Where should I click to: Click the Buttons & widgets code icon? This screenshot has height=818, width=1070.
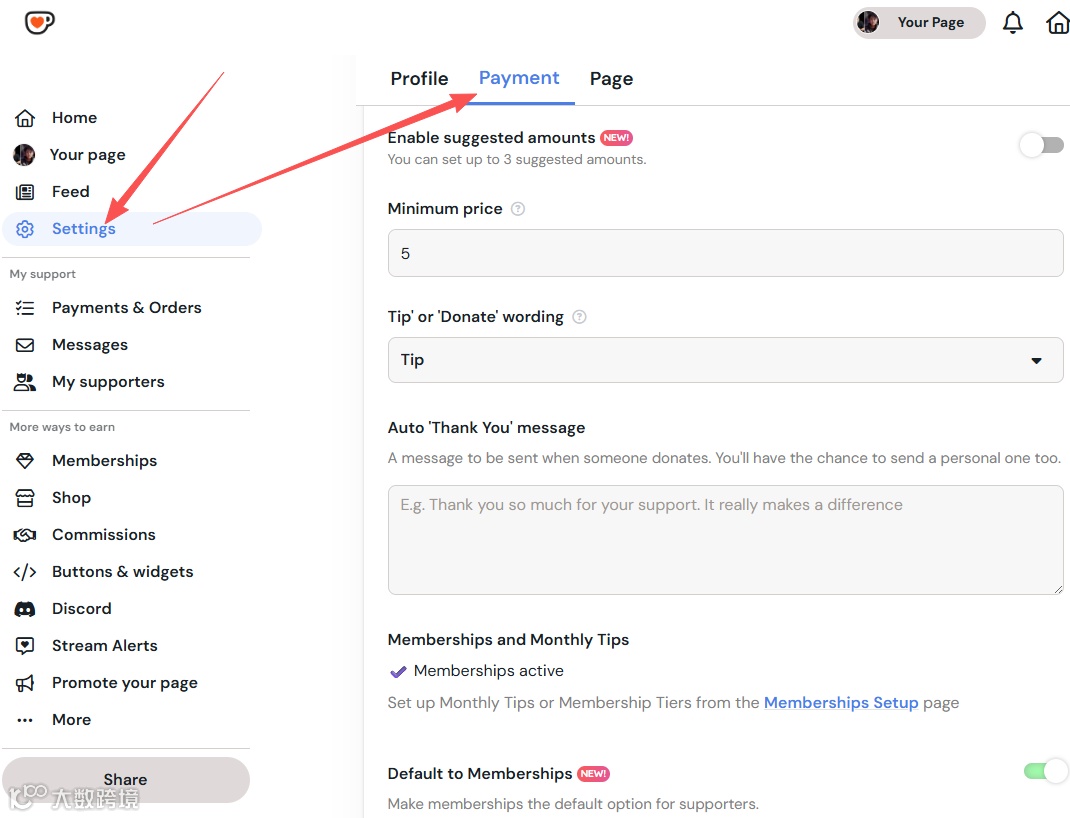(25, 572)
